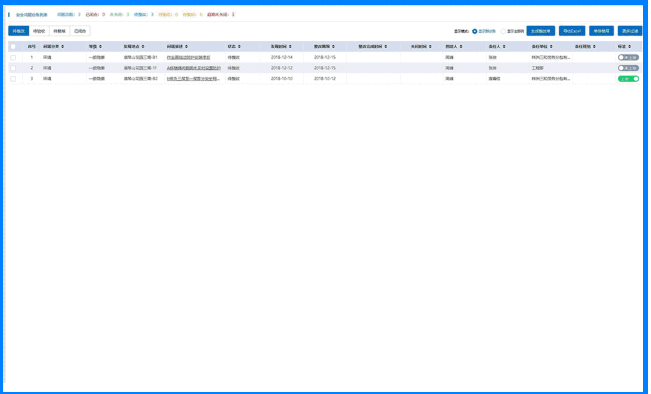Click the found date 2018-10-10
The width and height of the screenshot is (651, 394).
281,78
